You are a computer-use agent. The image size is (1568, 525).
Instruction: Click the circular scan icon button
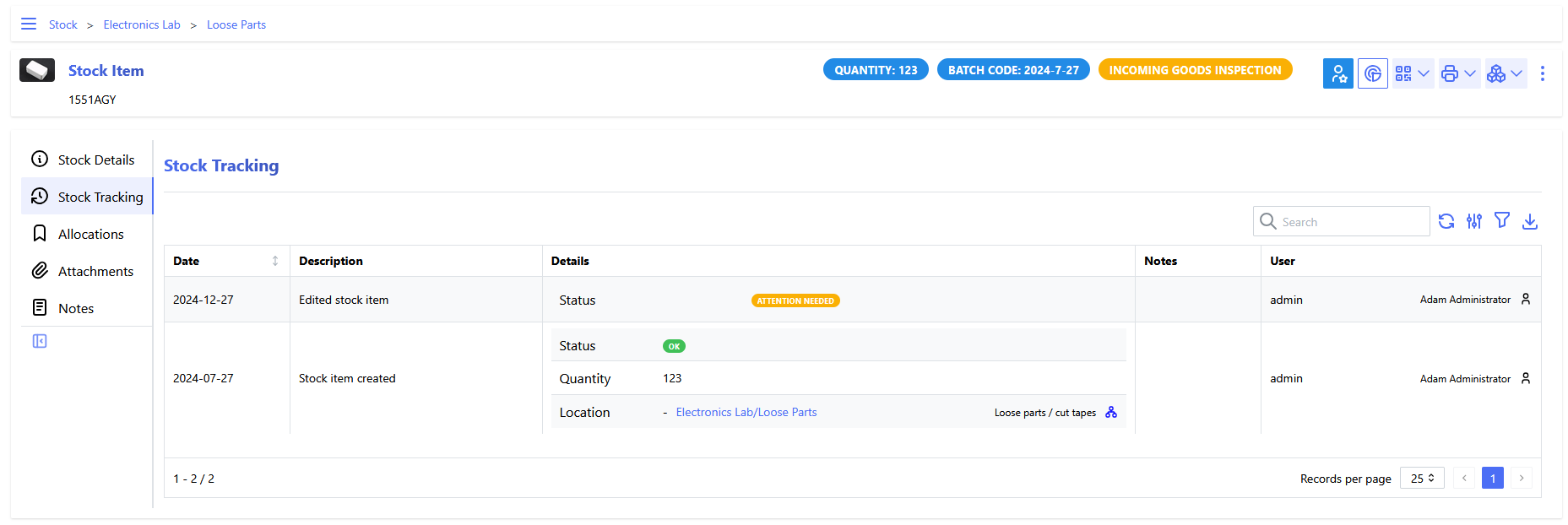point(1373,73)
